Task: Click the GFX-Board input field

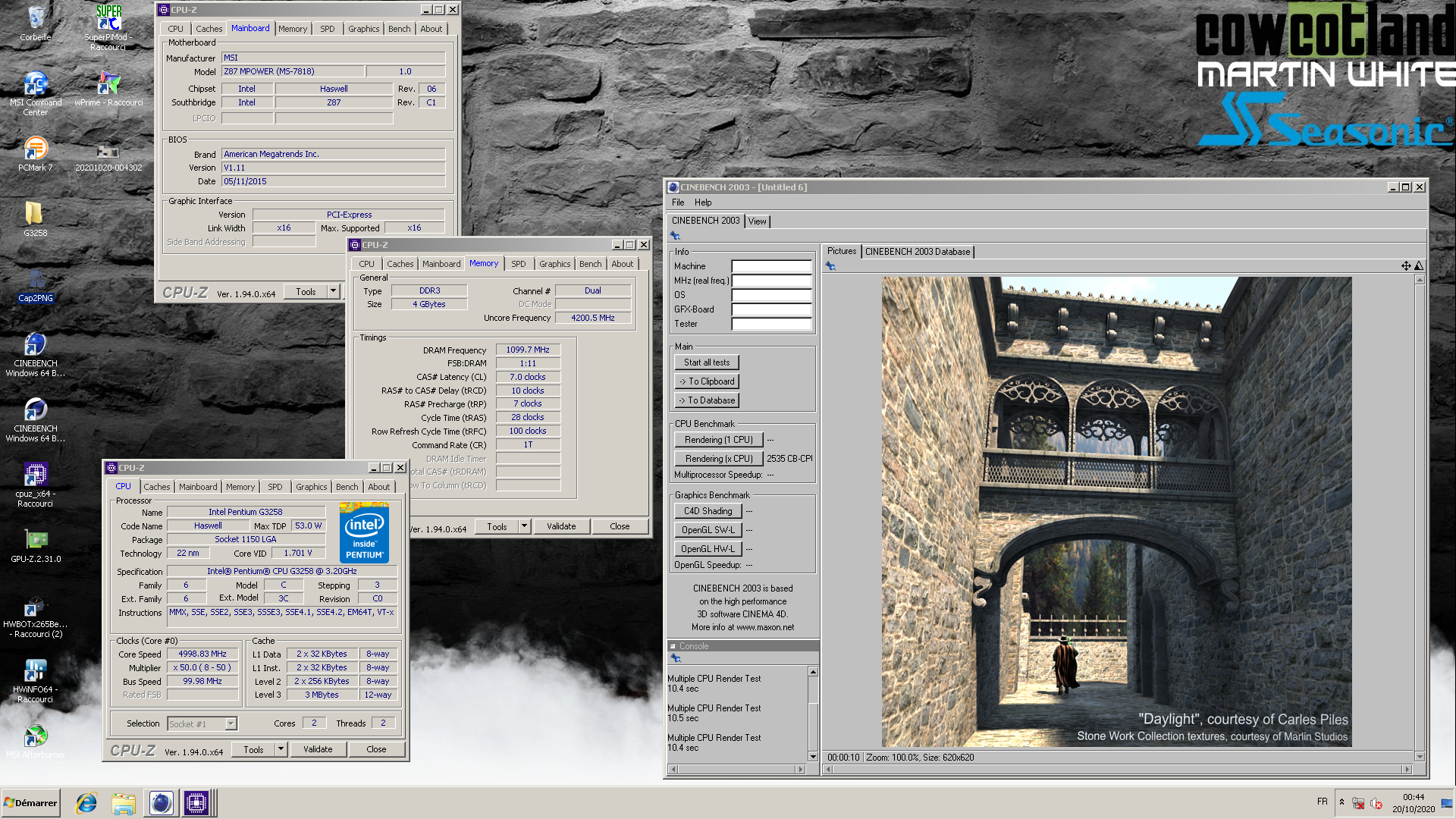Action: coord(771,309)
